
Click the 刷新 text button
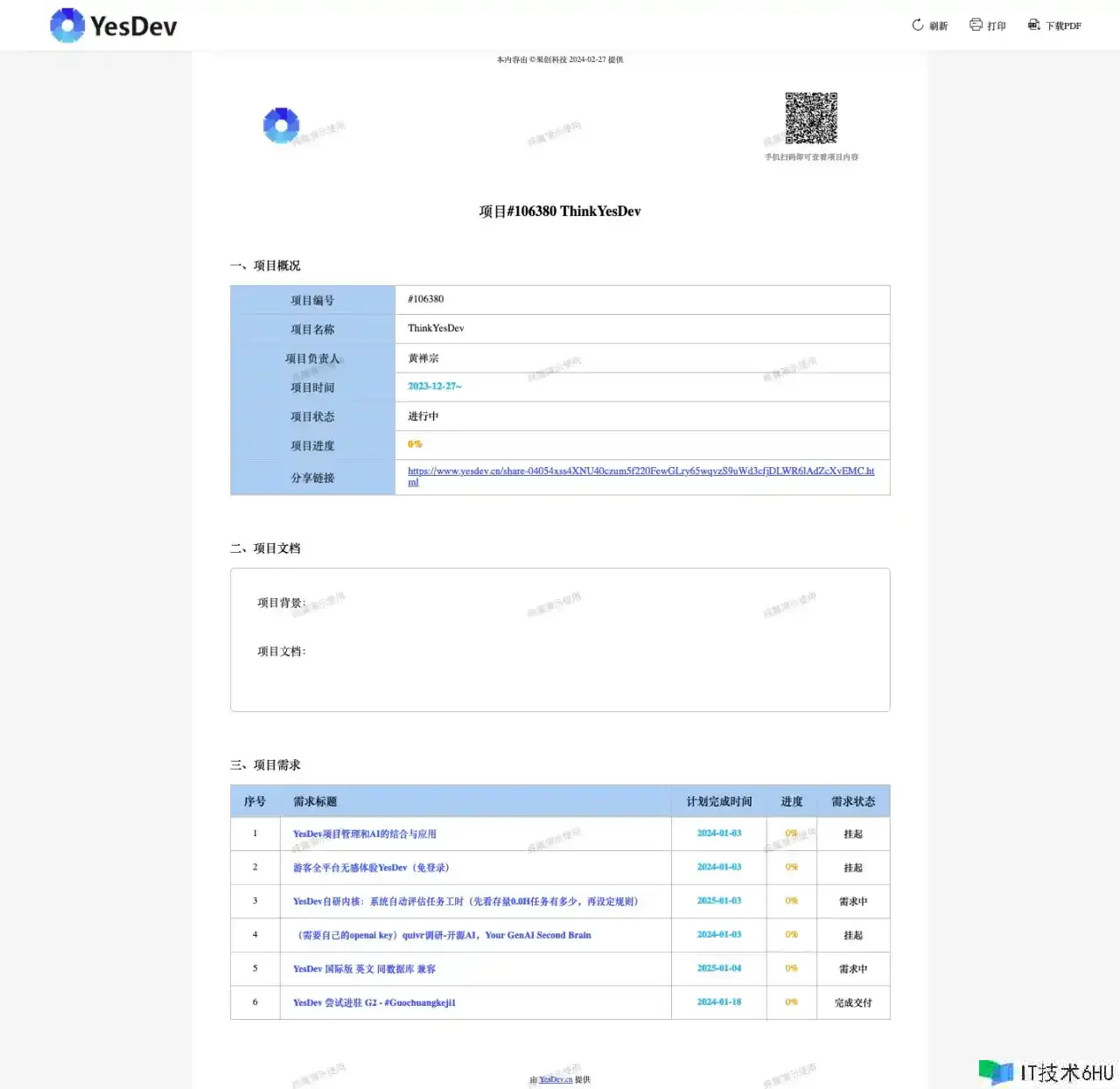pos(938,26)
